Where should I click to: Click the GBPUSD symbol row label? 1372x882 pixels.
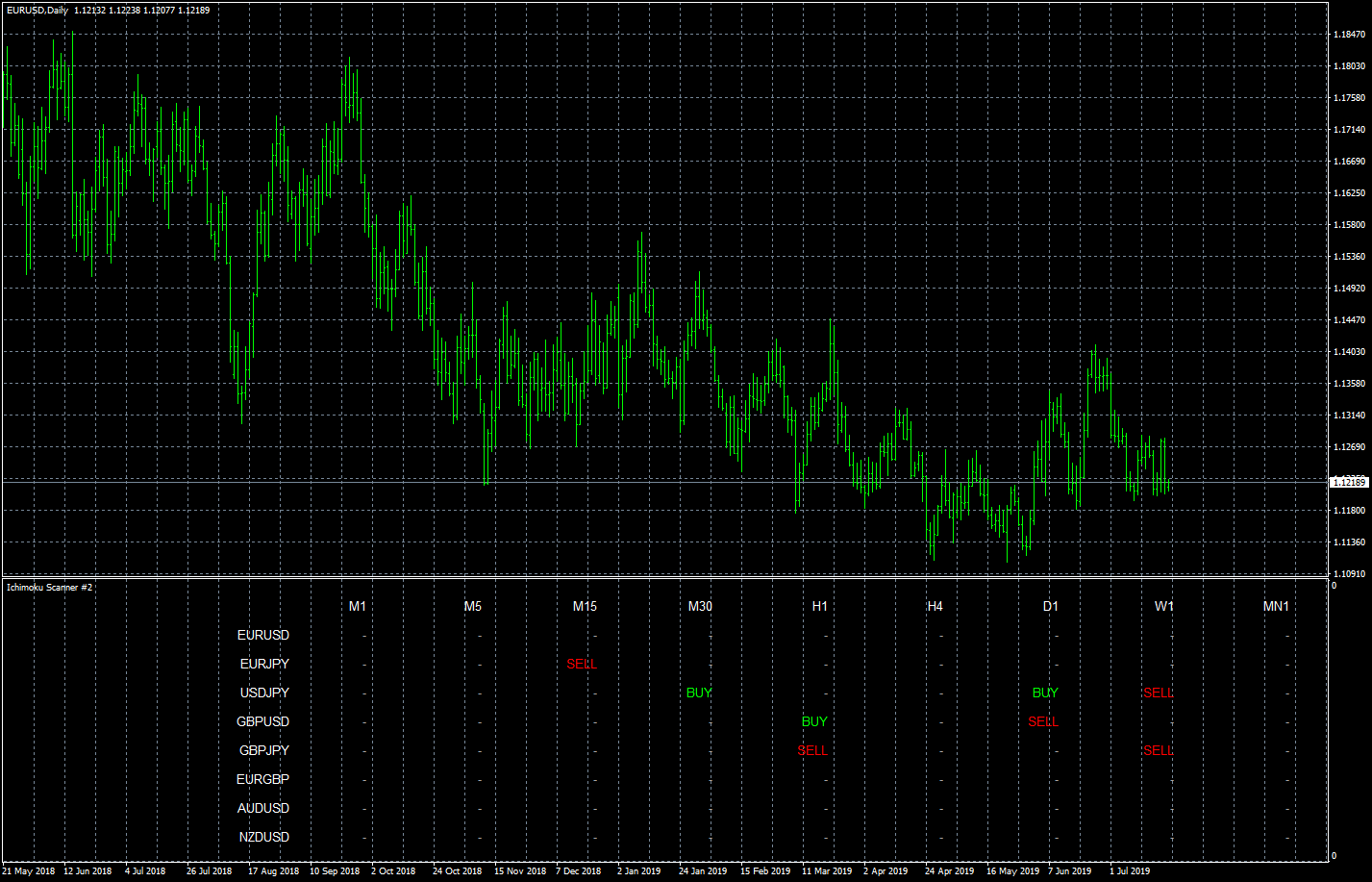pyautogui.click(x=263, y=721)
